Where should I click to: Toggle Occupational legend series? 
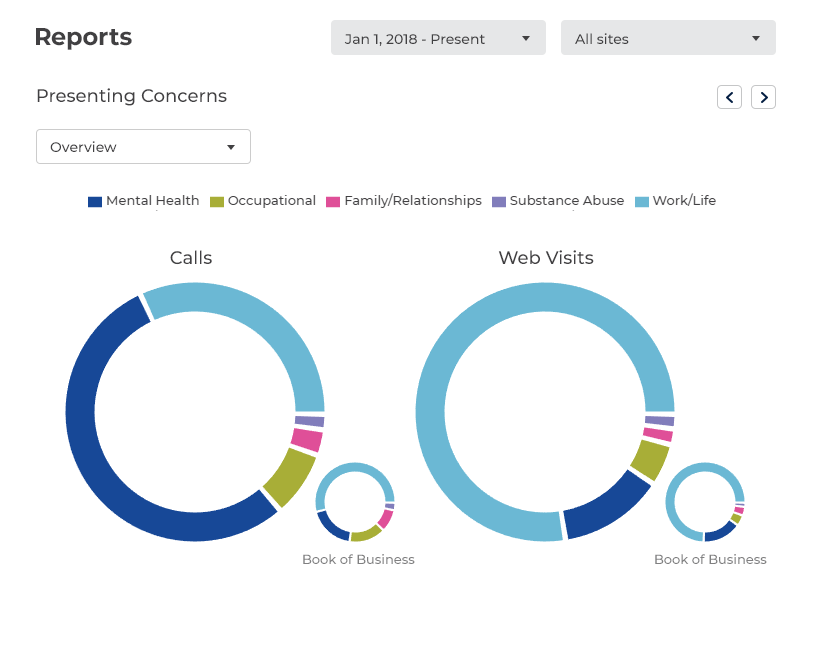pos(262,201)
